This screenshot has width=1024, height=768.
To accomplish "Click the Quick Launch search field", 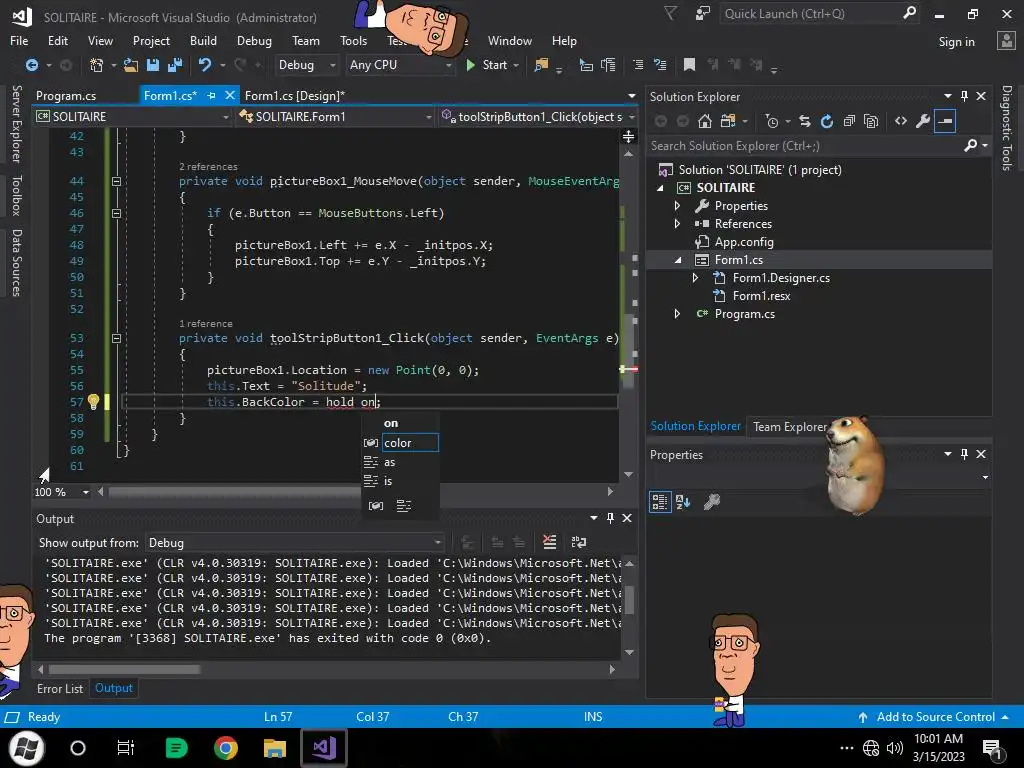I will [x=811, y=14].
